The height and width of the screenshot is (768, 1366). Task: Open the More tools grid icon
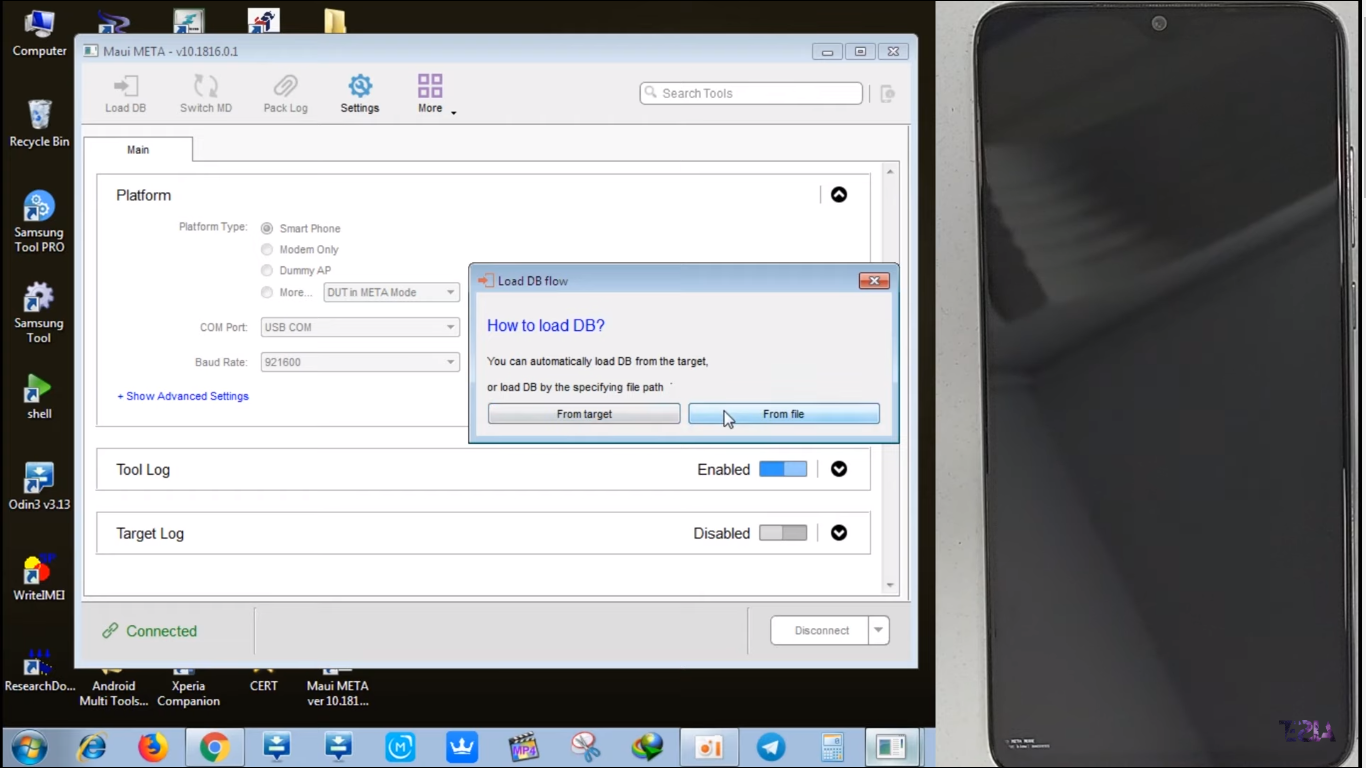coord(430,86)
